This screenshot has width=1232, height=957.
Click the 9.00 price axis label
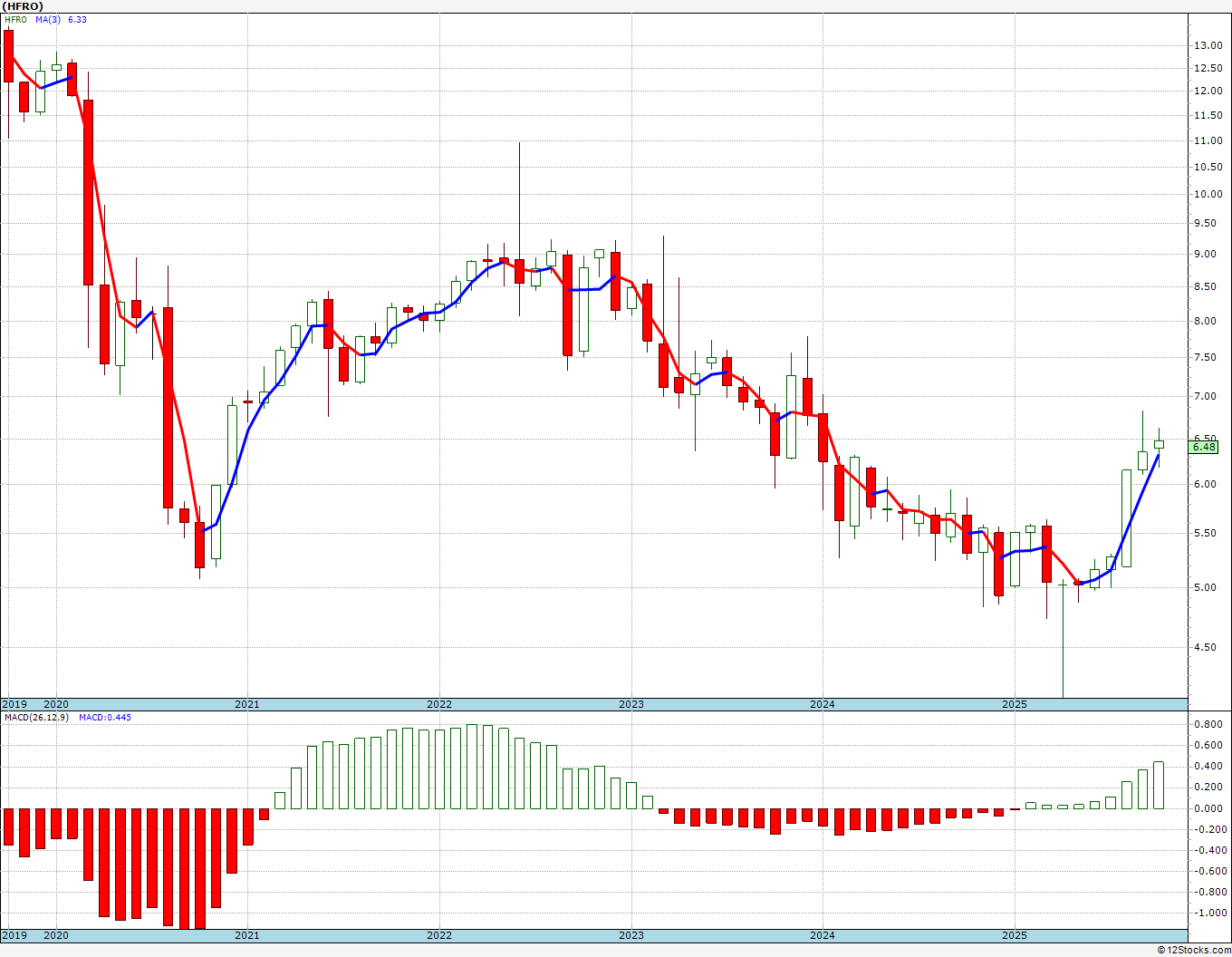1206,254
